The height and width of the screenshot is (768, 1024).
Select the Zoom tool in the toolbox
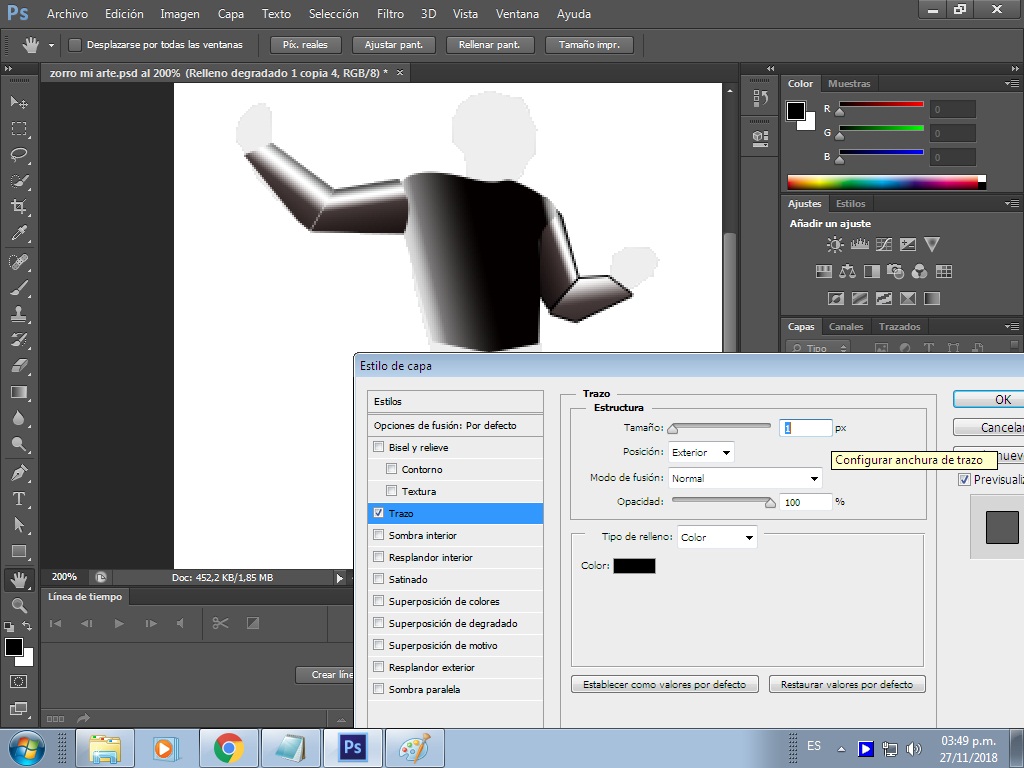click(x=19, y=605)
